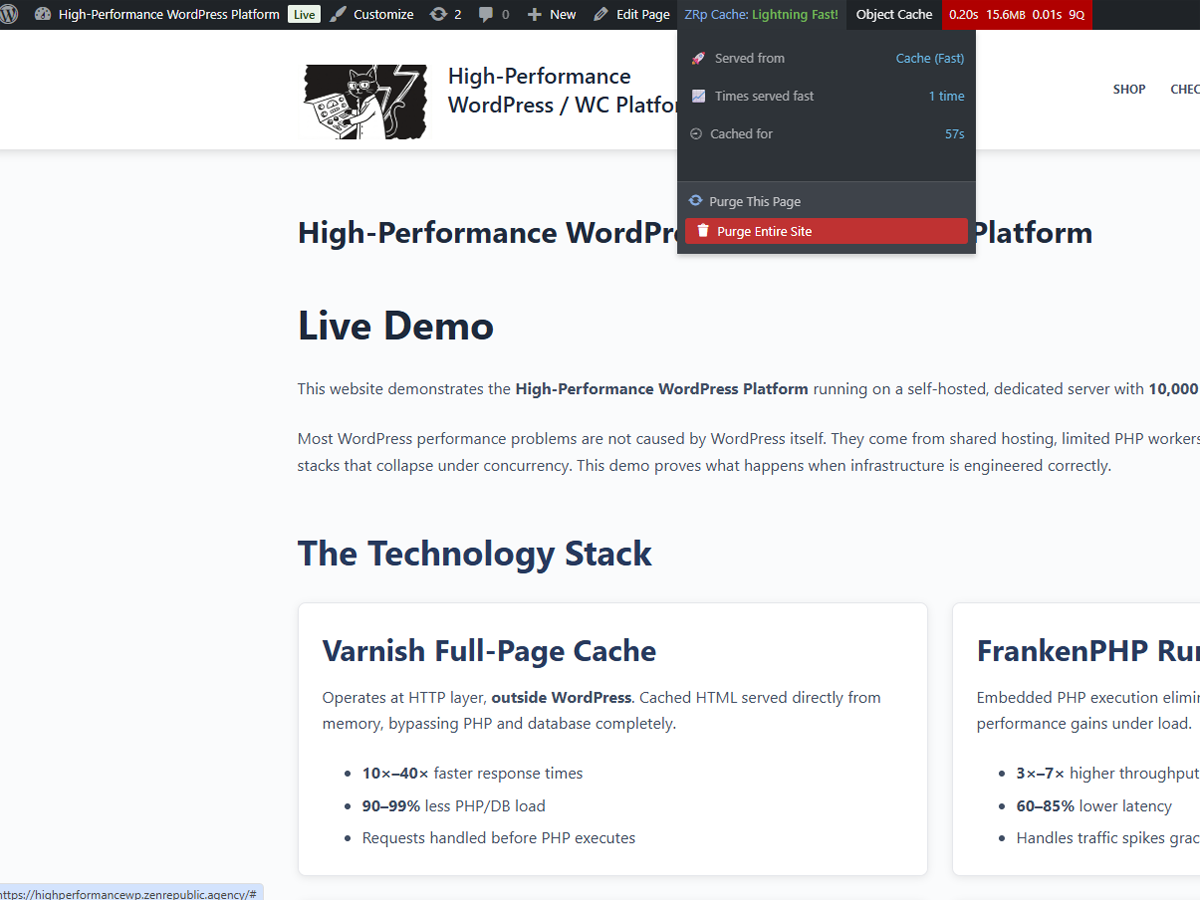Screen dimensions: 1200x900
Task: Expand the Query Monitor stats panel
Action: 1016,14
